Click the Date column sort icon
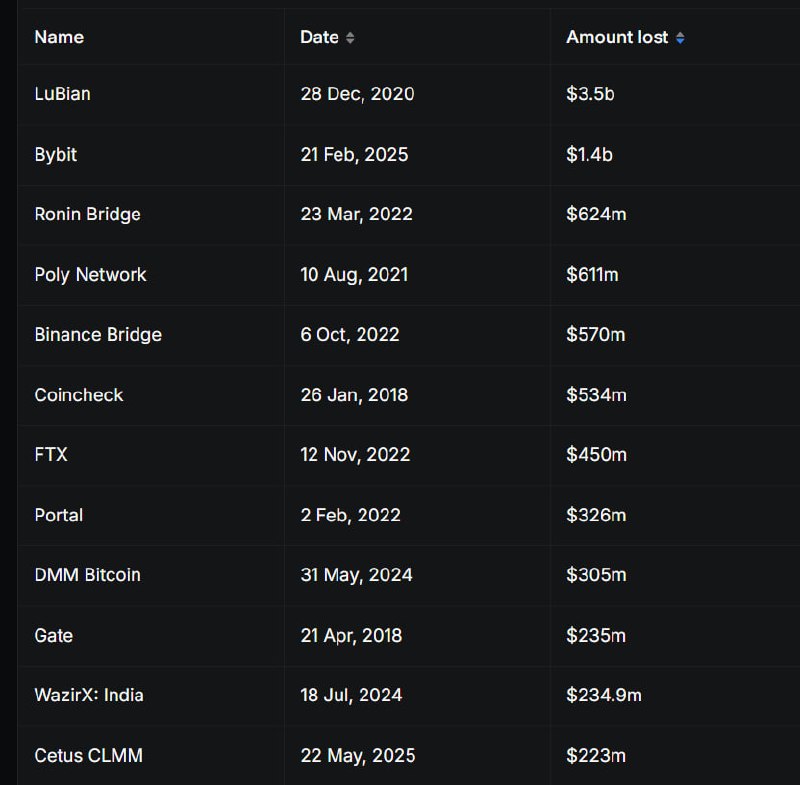The width and height of the screenshot is (800, 785). (350, 38)
